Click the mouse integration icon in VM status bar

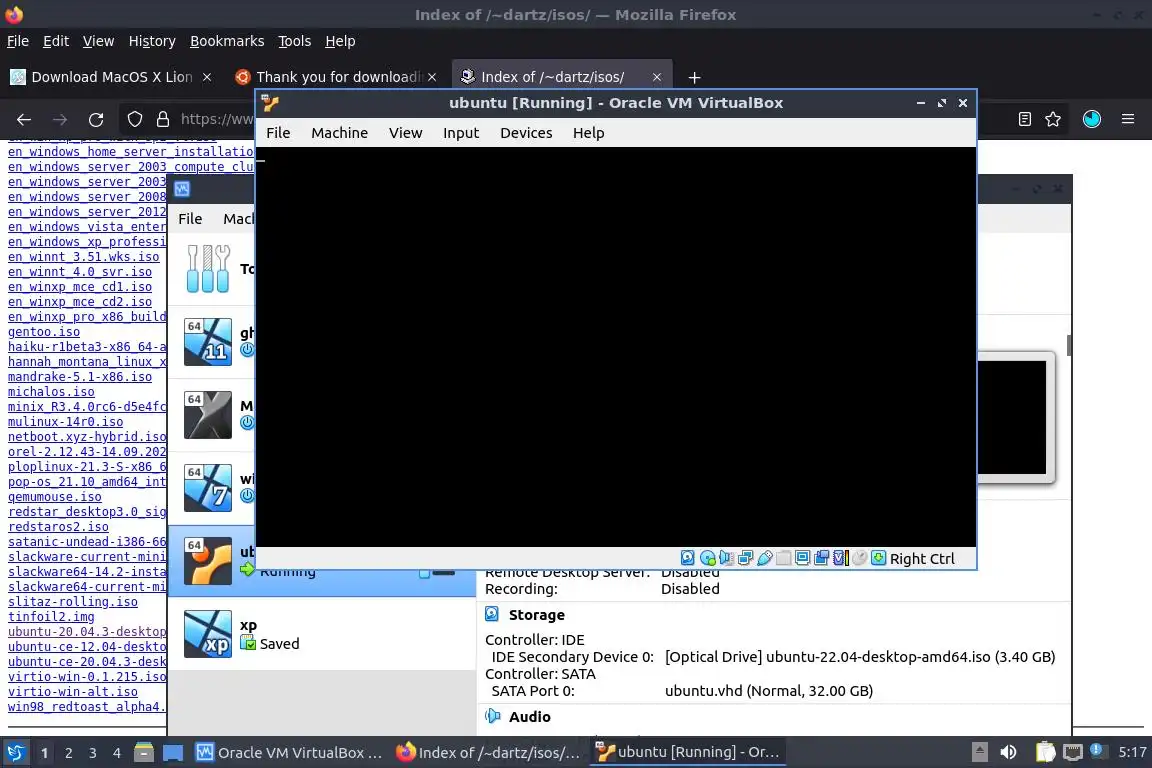tap(860, 559)
